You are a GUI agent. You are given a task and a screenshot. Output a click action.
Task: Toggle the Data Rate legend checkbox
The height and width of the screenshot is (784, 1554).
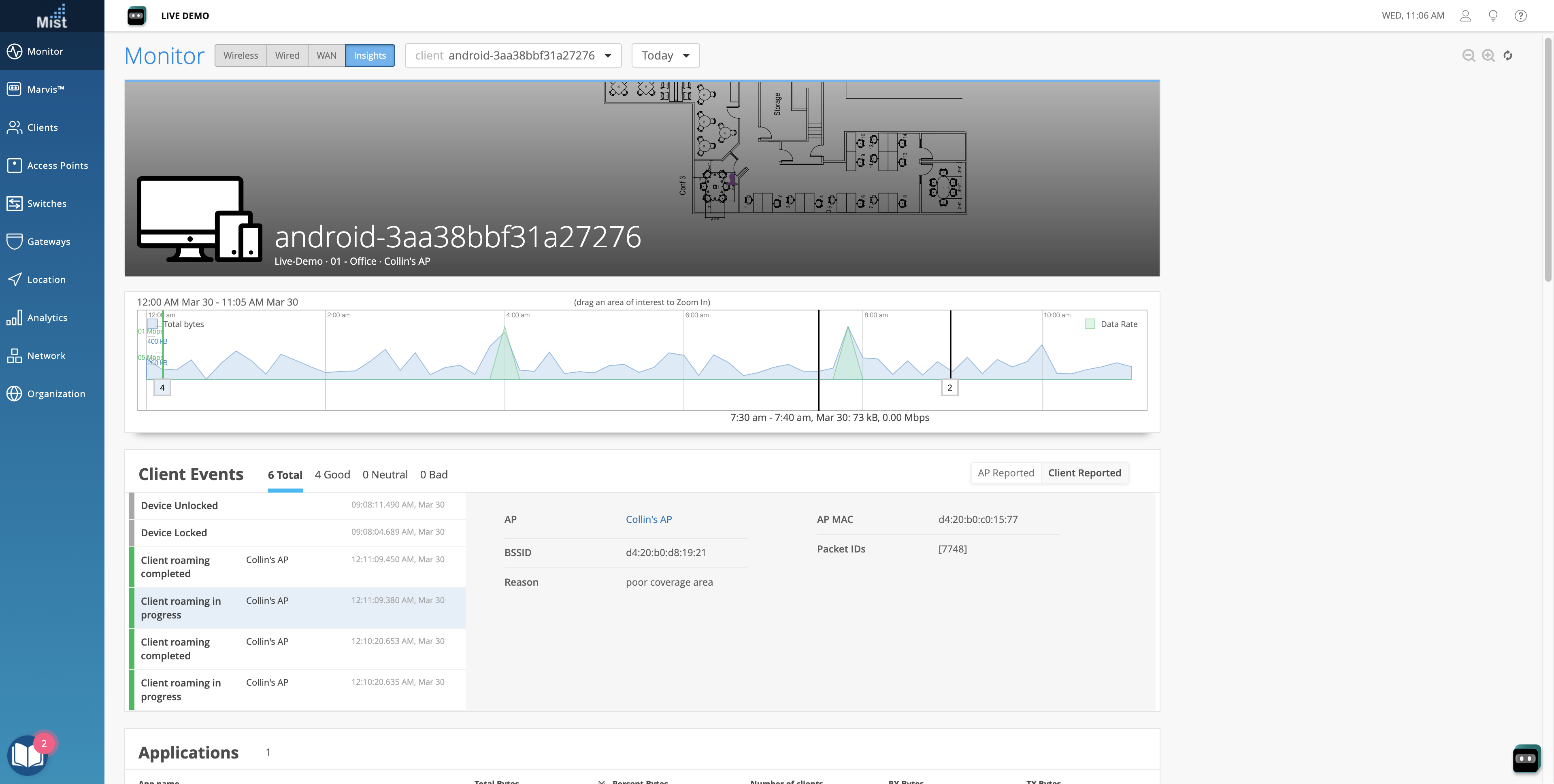(x=1090, y=324)
